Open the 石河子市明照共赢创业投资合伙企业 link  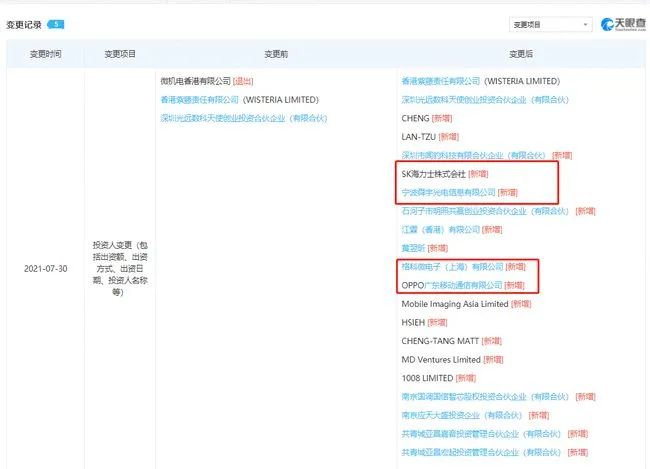click(x=485, y=211)
